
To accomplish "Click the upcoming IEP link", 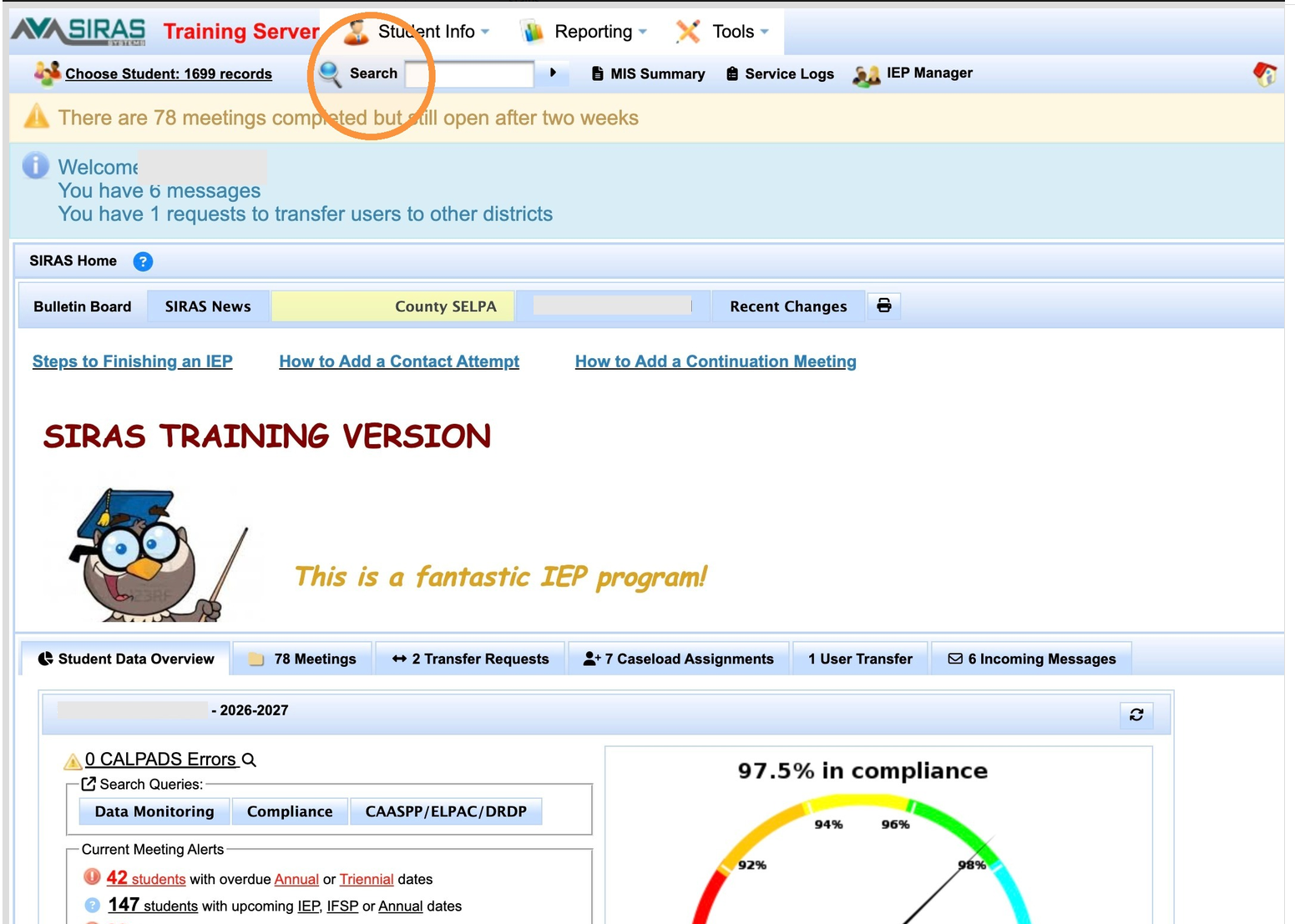I will pos(309,906).
